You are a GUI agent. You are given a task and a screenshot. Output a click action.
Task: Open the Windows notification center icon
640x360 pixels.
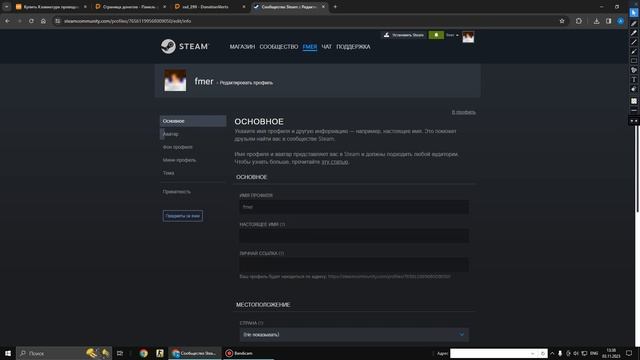pos(629,353)
